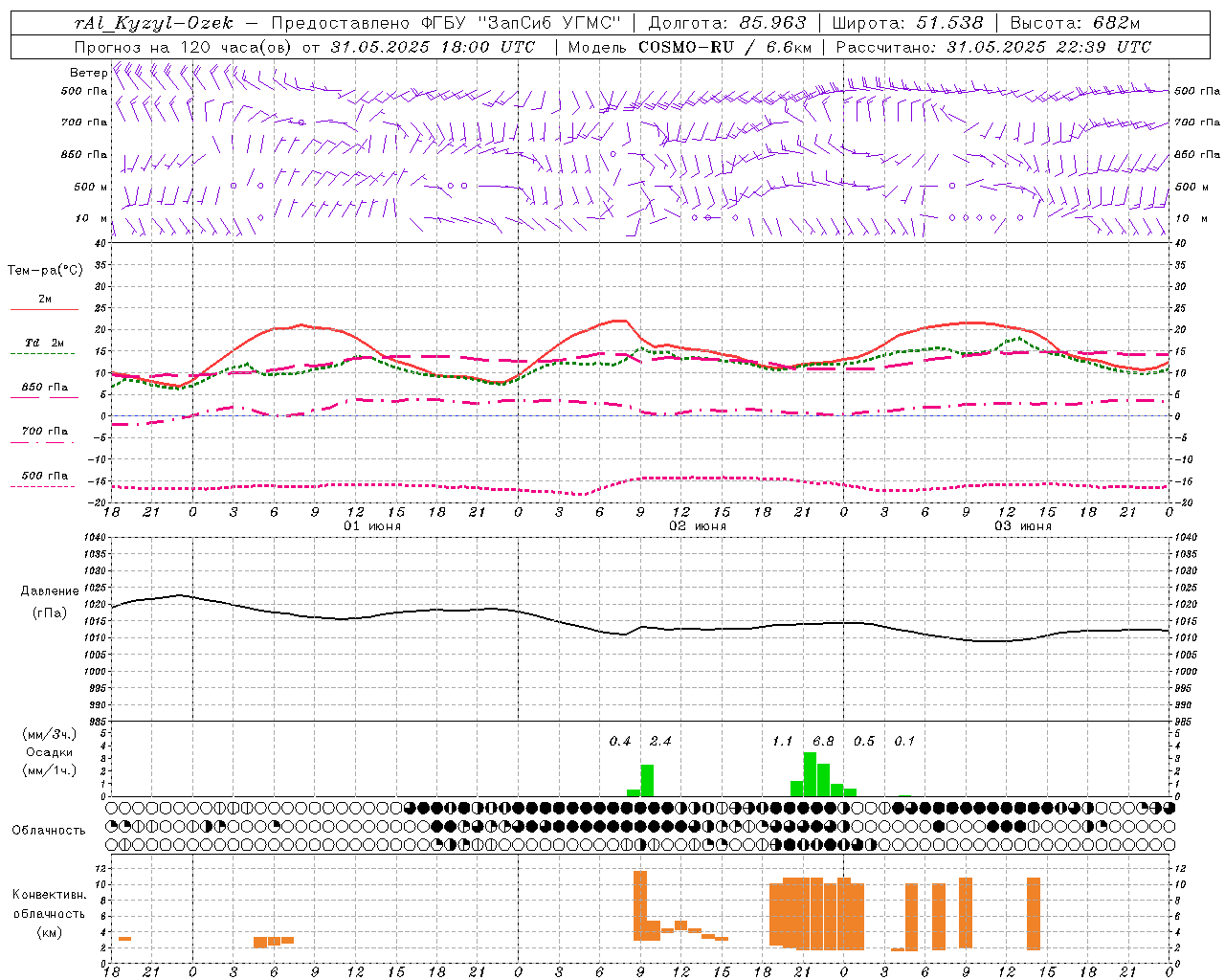Click the Осадки panel label
The height and width of the screenshot is (980, 1225).
click(50, 752)
